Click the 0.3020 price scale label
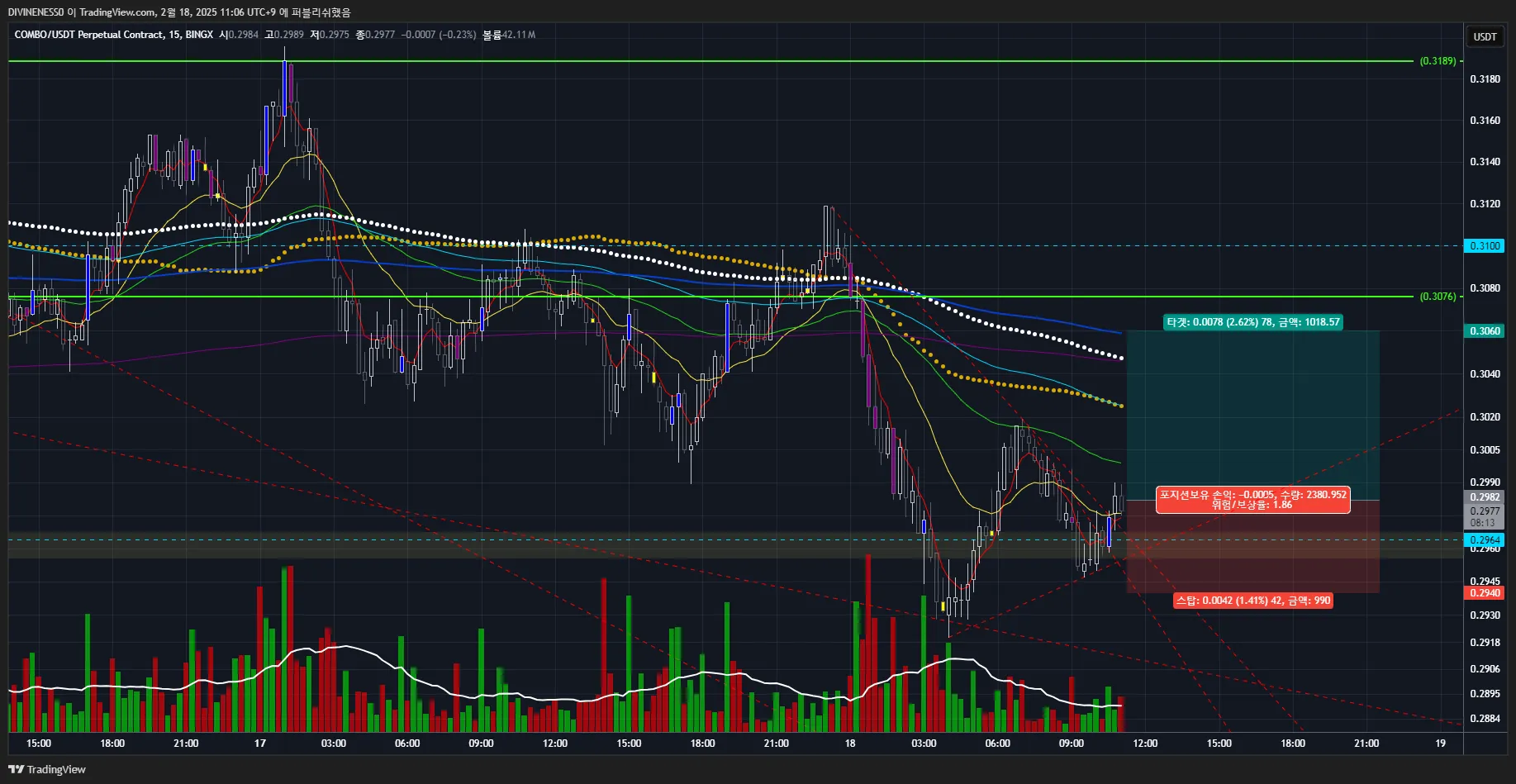The width and height of the screenshot is (1516, 784). tap(1485, 416)
